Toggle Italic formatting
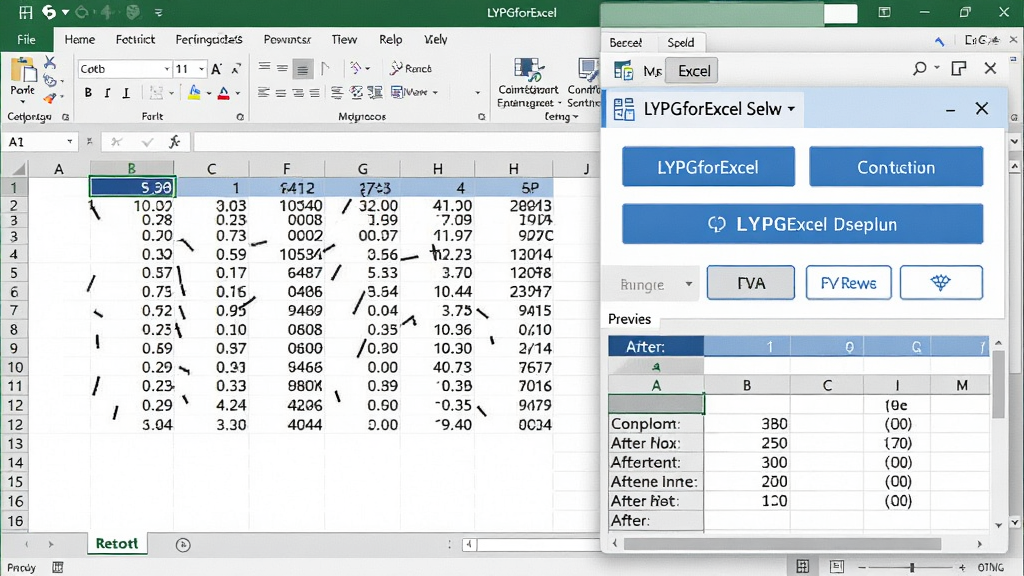Image resolution: width=1024 pixels, height=576 pixels. coord(107,93)
